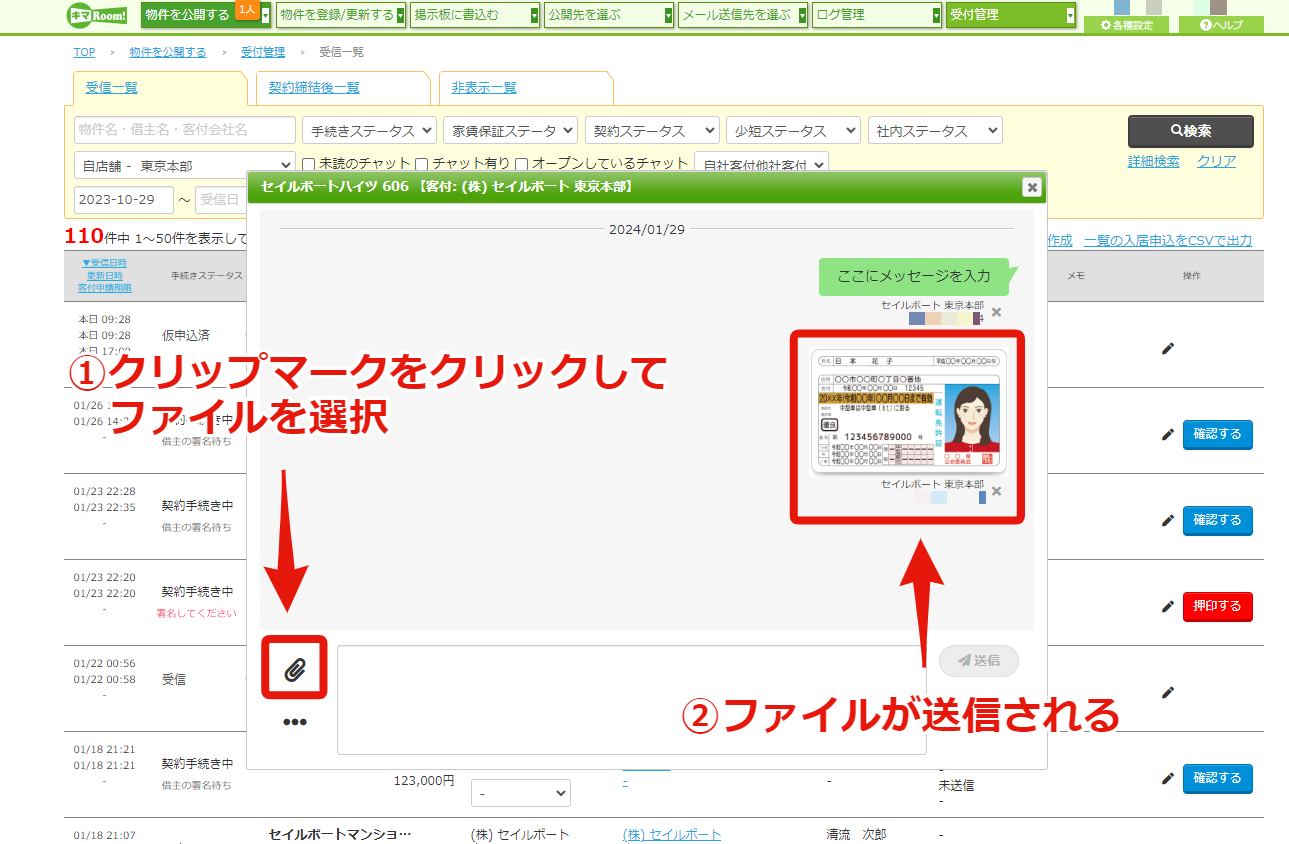Click the 2024/01/29 date divider text
This screenshot has height=844, width=1289.
[647, 229]
